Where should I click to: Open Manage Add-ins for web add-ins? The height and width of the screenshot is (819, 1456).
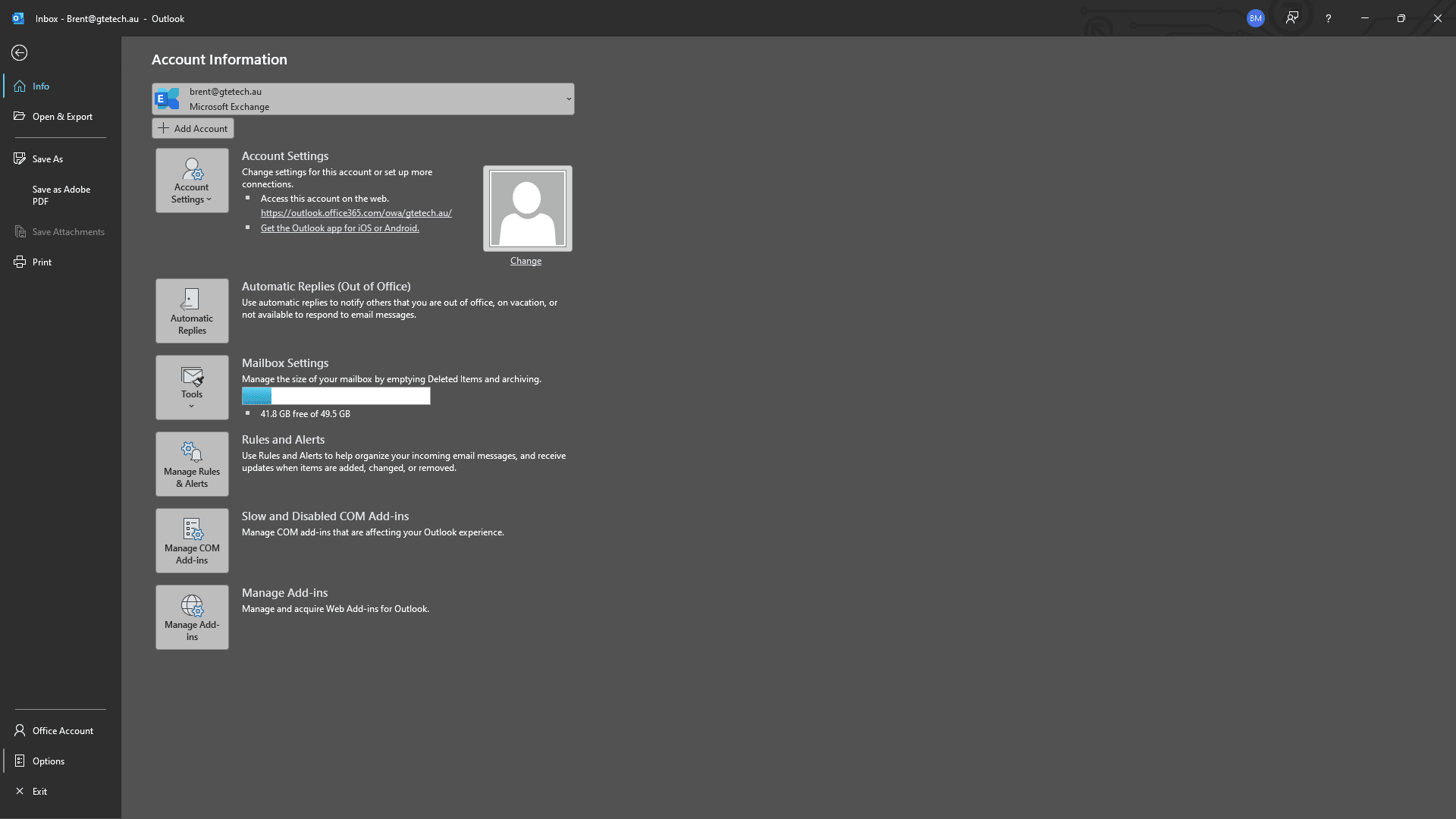pos(192,617)
